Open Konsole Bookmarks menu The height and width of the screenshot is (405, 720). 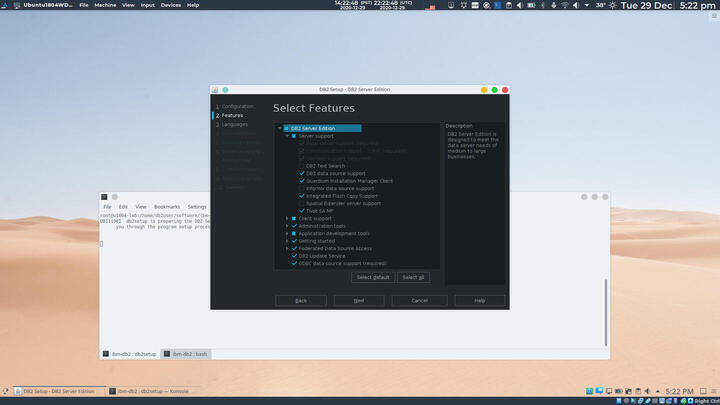pyautogui.click(x=167, y=207)
